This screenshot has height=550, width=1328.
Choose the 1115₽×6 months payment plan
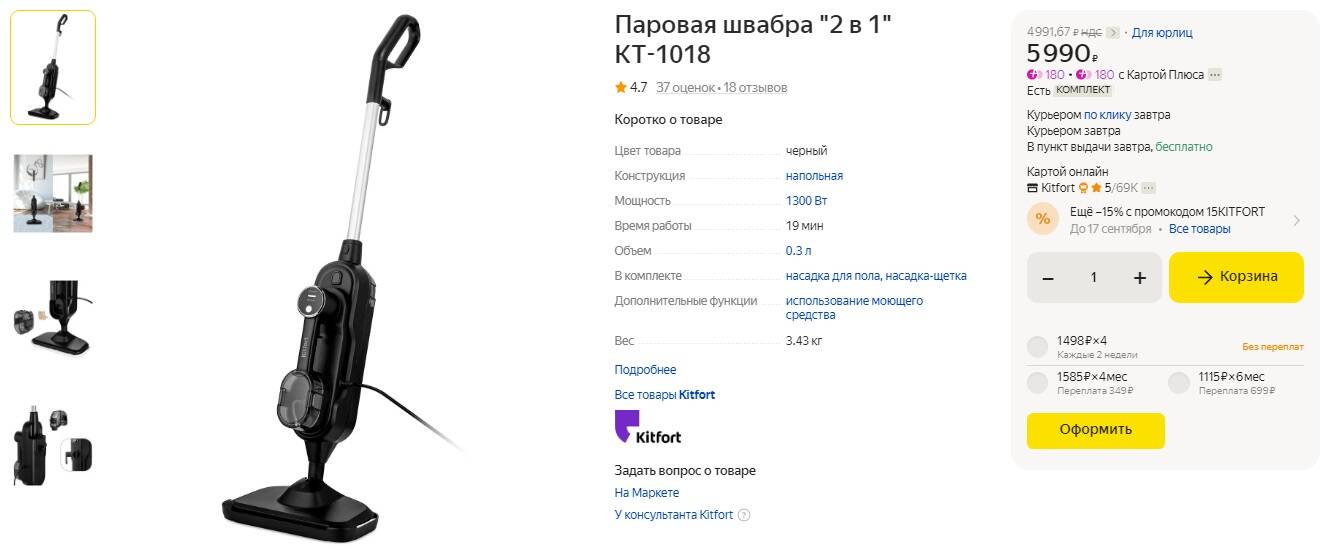(1180, 382)
